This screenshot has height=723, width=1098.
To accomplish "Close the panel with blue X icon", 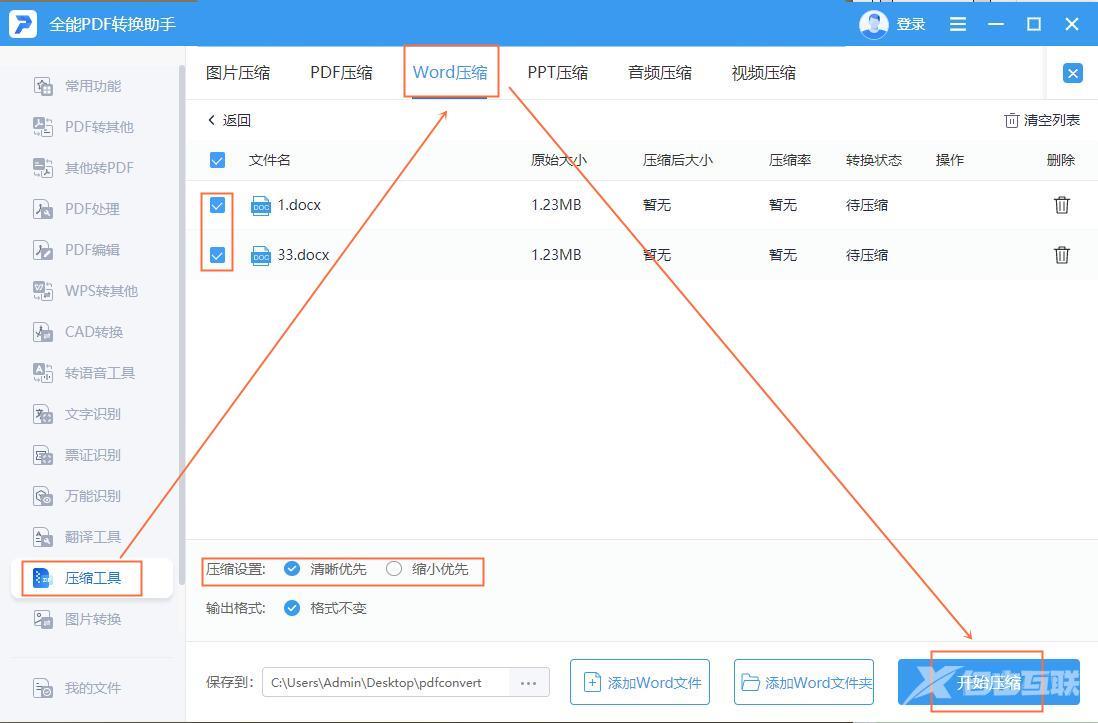I will point(1072,73).
